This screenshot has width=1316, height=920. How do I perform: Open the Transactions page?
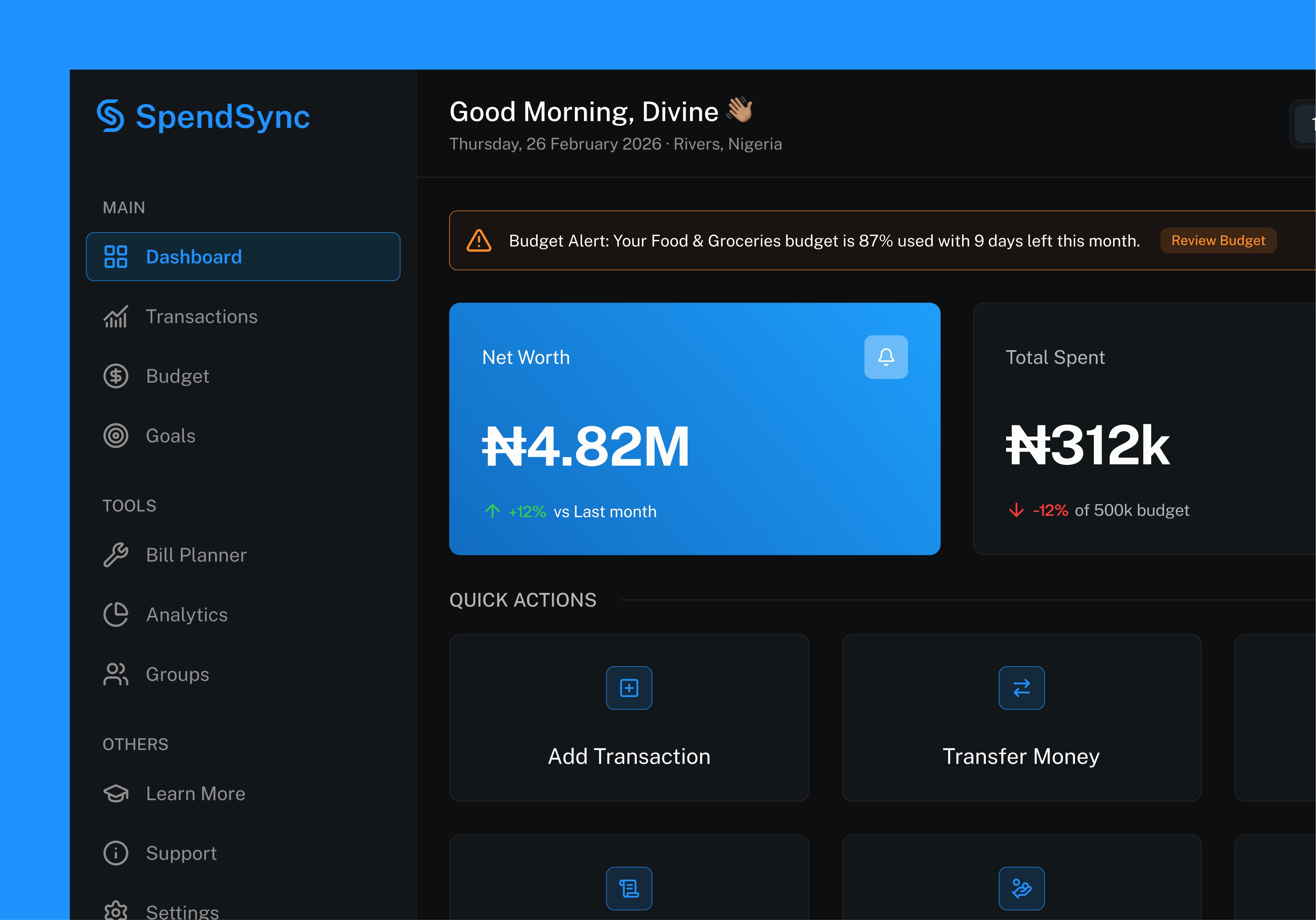(x=201, y=316)
